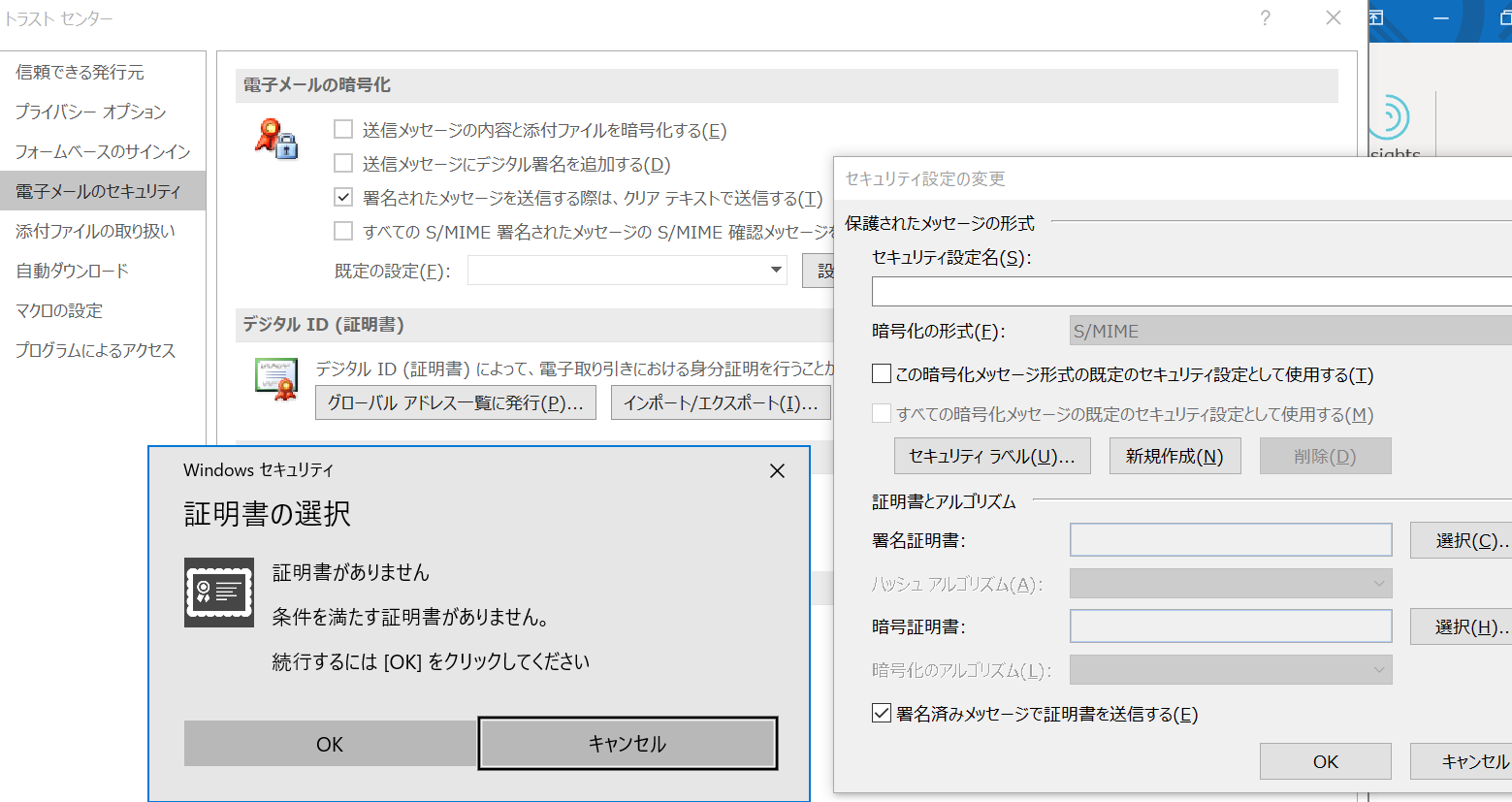Click セキュリティ ラベル button
This screenshot has height=802, width=1512.
coord(992,456)
